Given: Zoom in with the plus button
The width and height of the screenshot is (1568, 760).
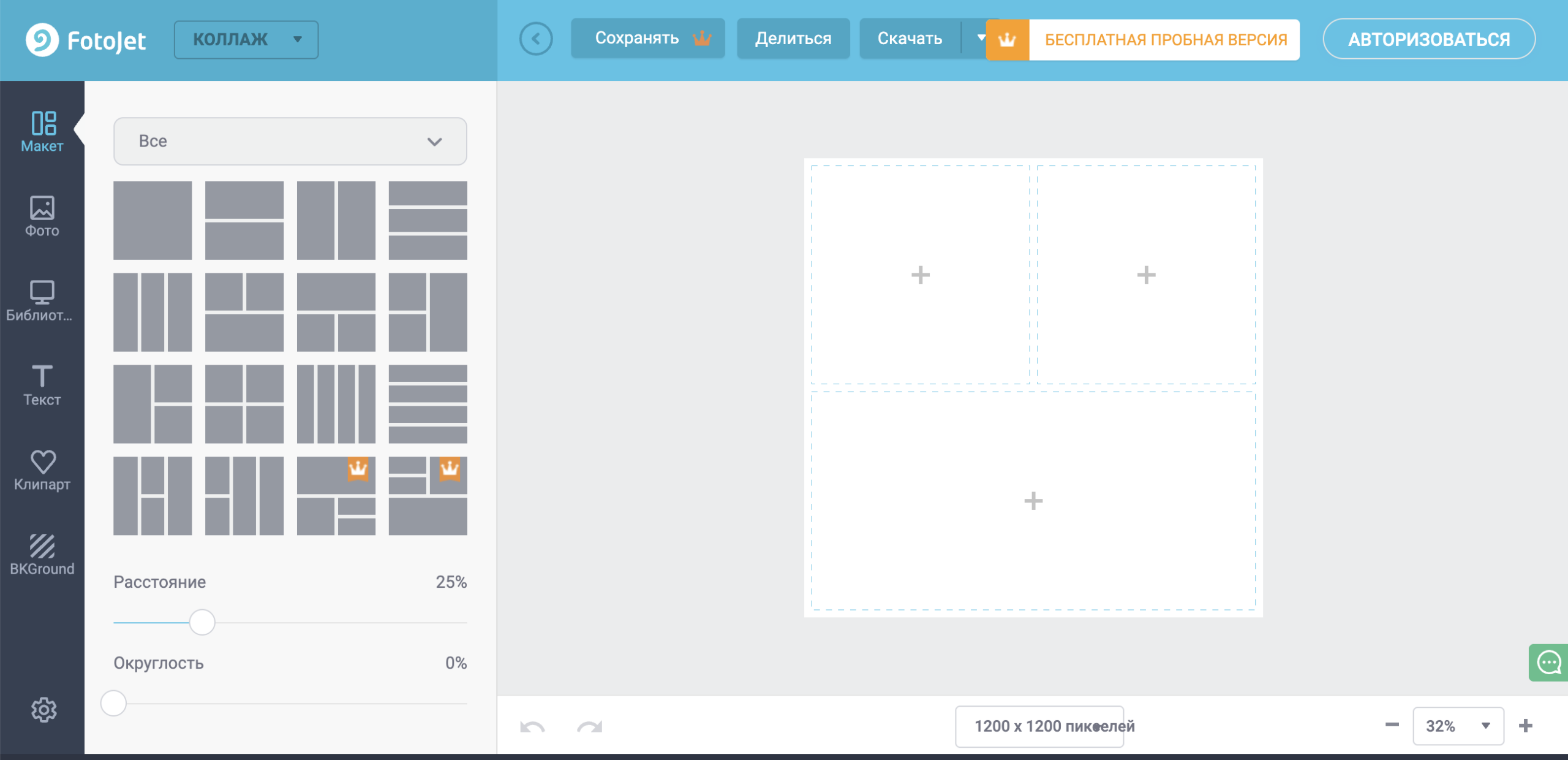Looking at the screenshot, I should tap(1526, 726).
